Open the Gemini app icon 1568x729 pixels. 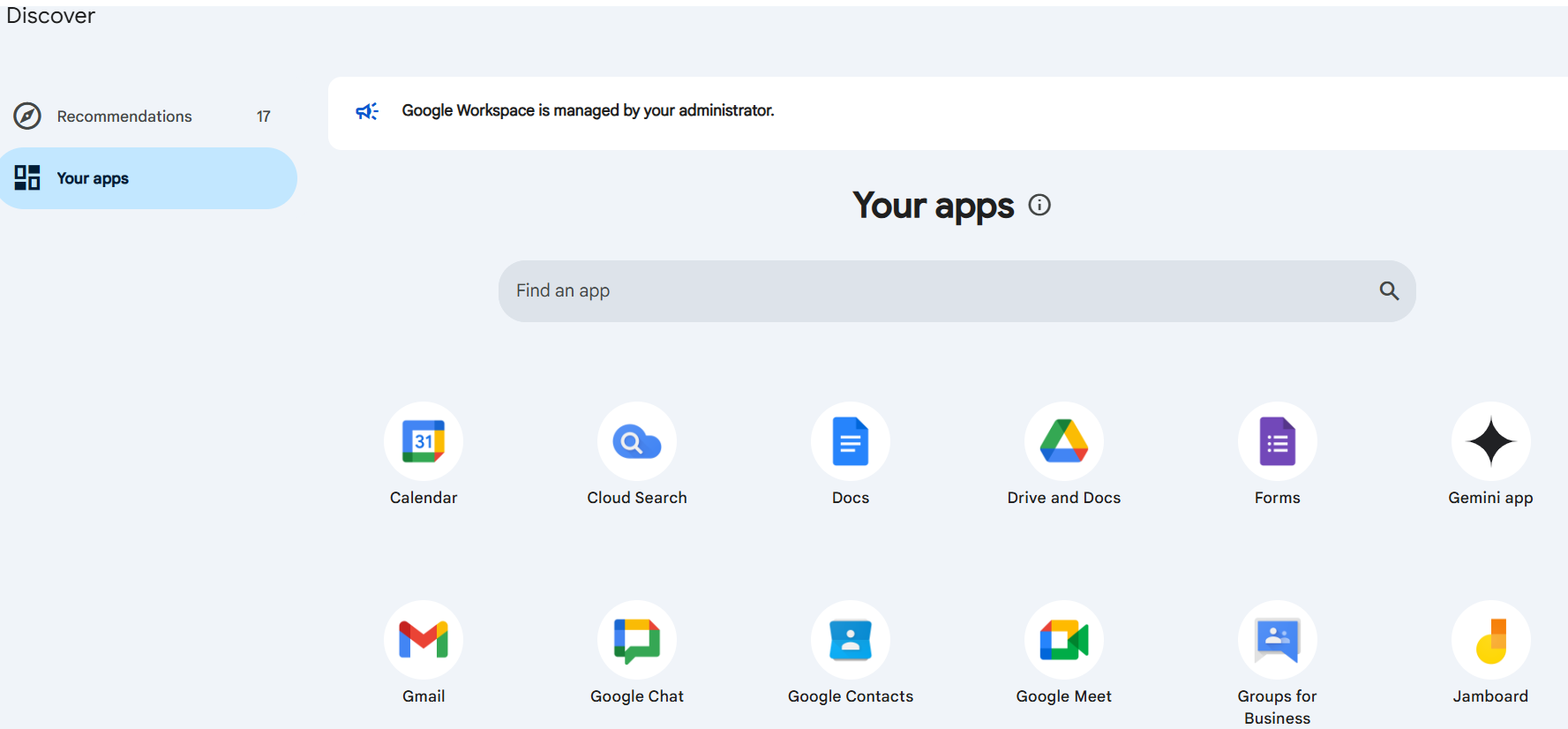tap(1491, 441)
